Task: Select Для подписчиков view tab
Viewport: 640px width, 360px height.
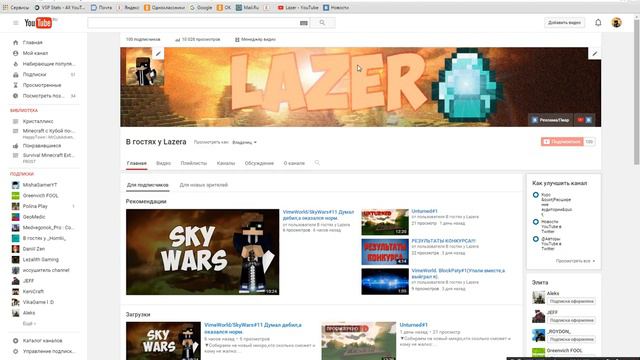Action: [148, 185]
